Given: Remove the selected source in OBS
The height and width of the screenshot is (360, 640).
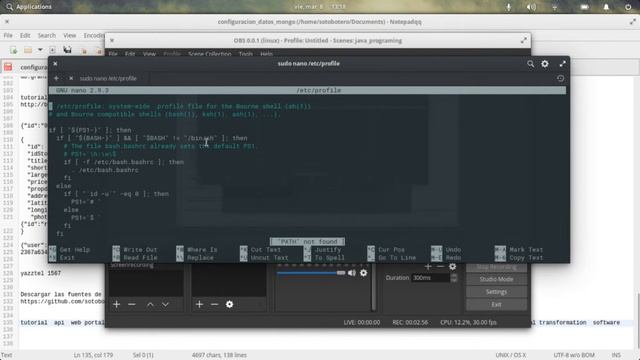Looking at the screenshot, I should tap(214, 304).
